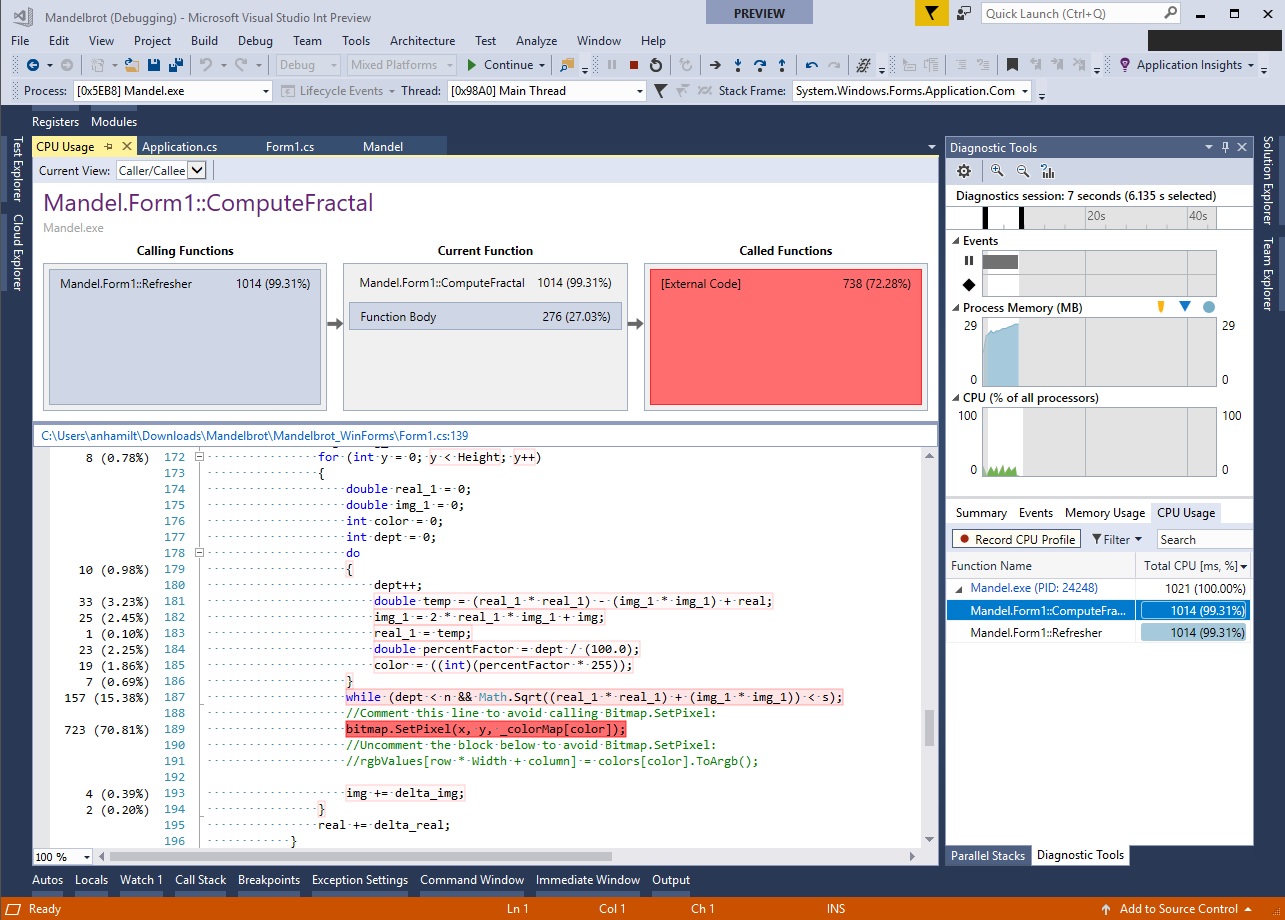Image resolution: width=1285 pixels, height=920 pixels.
Task: Click the Step Over icon
Action: point(760,65)
